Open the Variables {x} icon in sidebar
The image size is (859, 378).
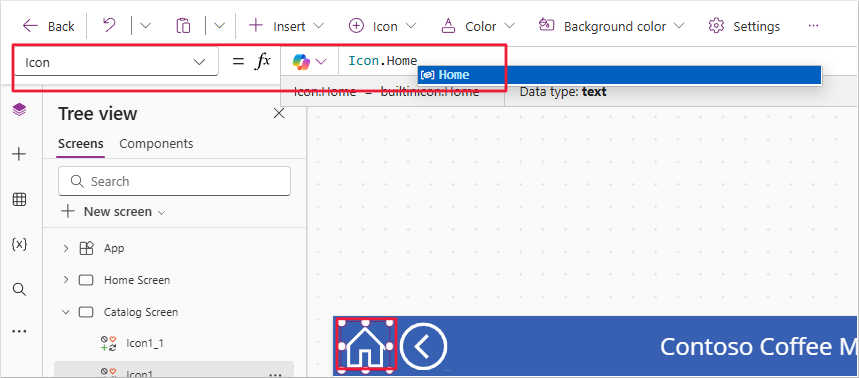[19, 244]
